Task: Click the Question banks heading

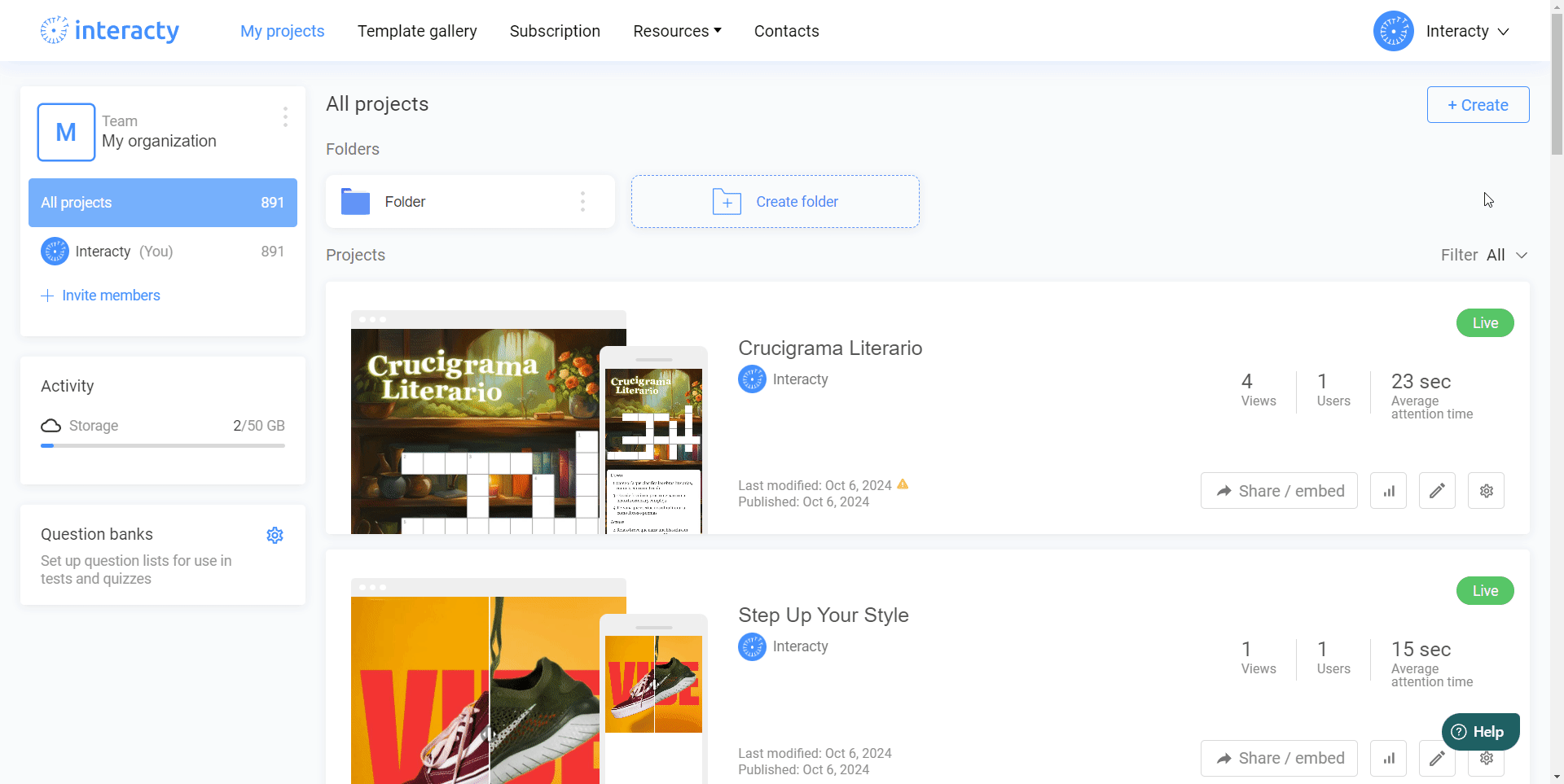Action: pyautogui.click(x=97, y=534)
